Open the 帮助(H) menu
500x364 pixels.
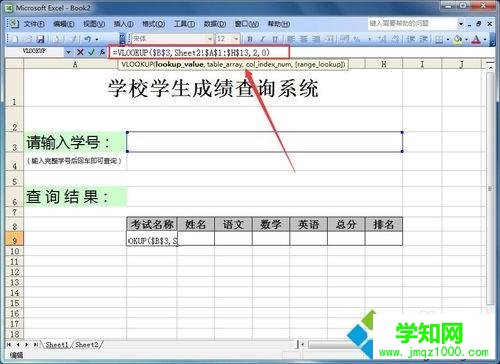279,24
